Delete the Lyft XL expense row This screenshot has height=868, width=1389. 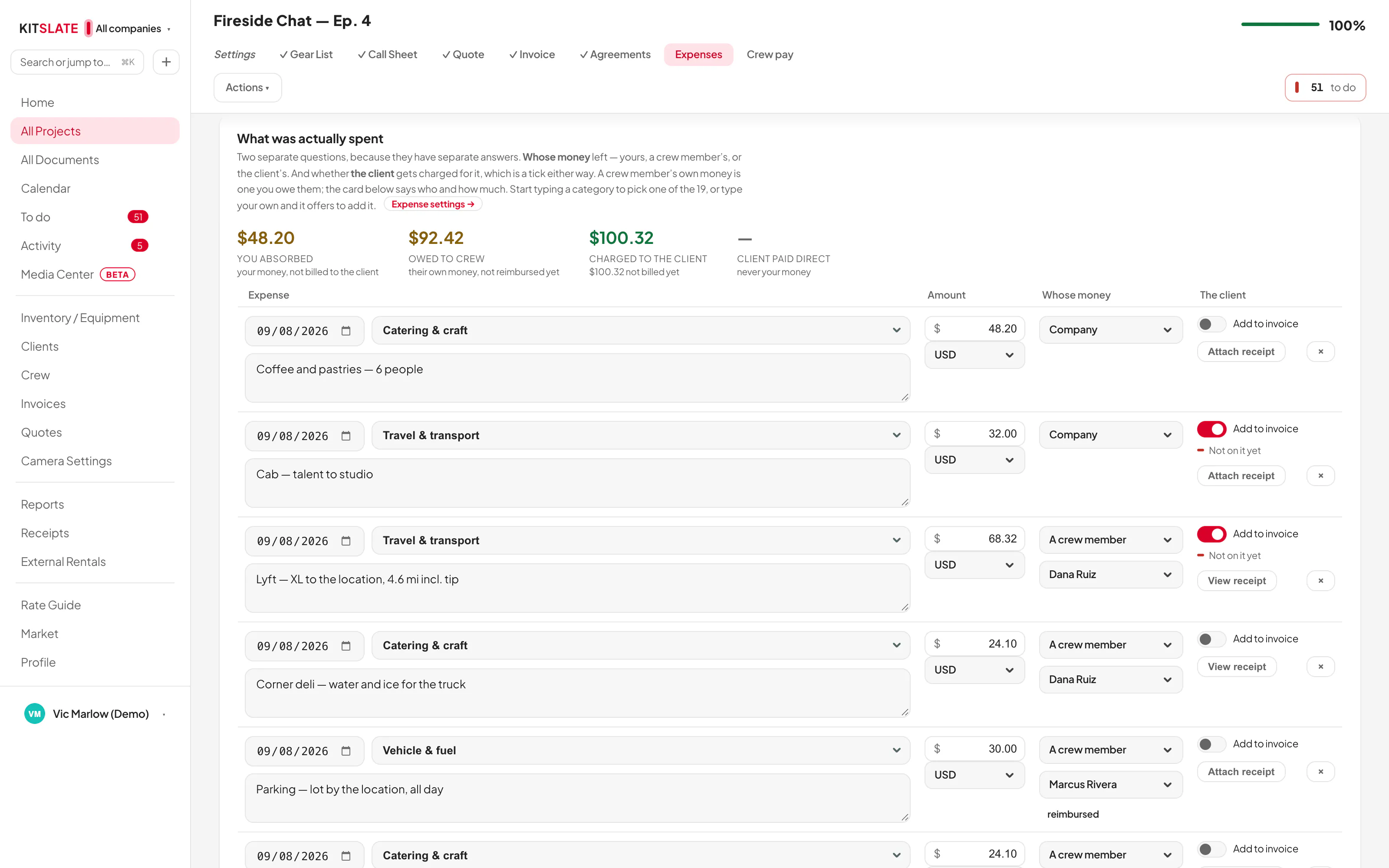coord(1320,580)
